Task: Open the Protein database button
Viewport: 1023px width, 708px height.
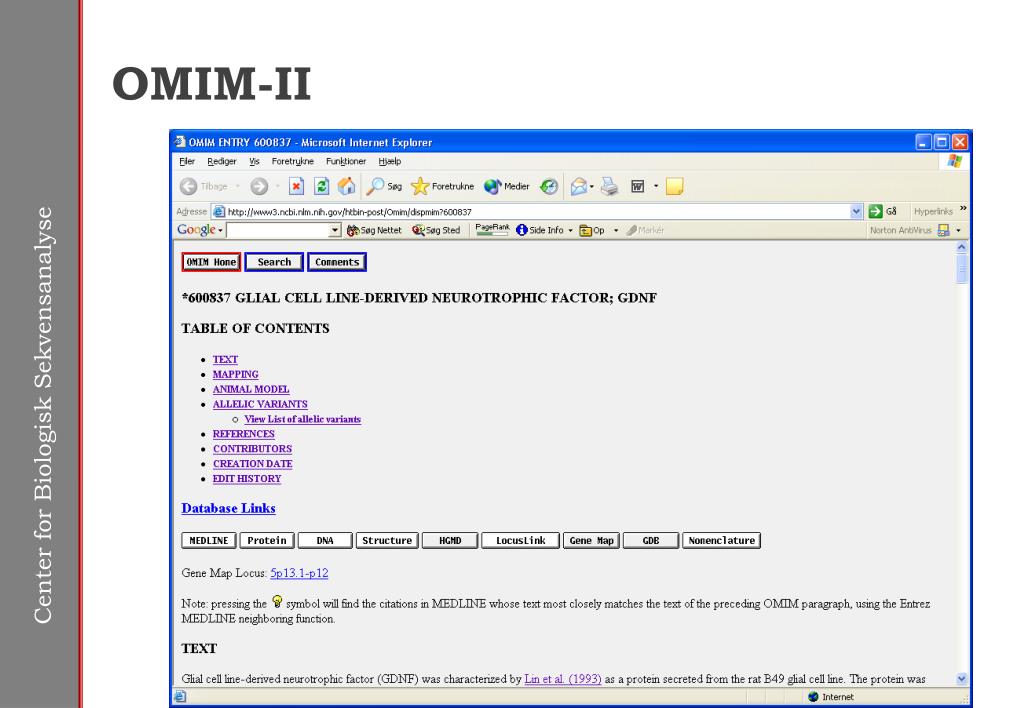Action: pyautogui.click(x=267, y=540)
